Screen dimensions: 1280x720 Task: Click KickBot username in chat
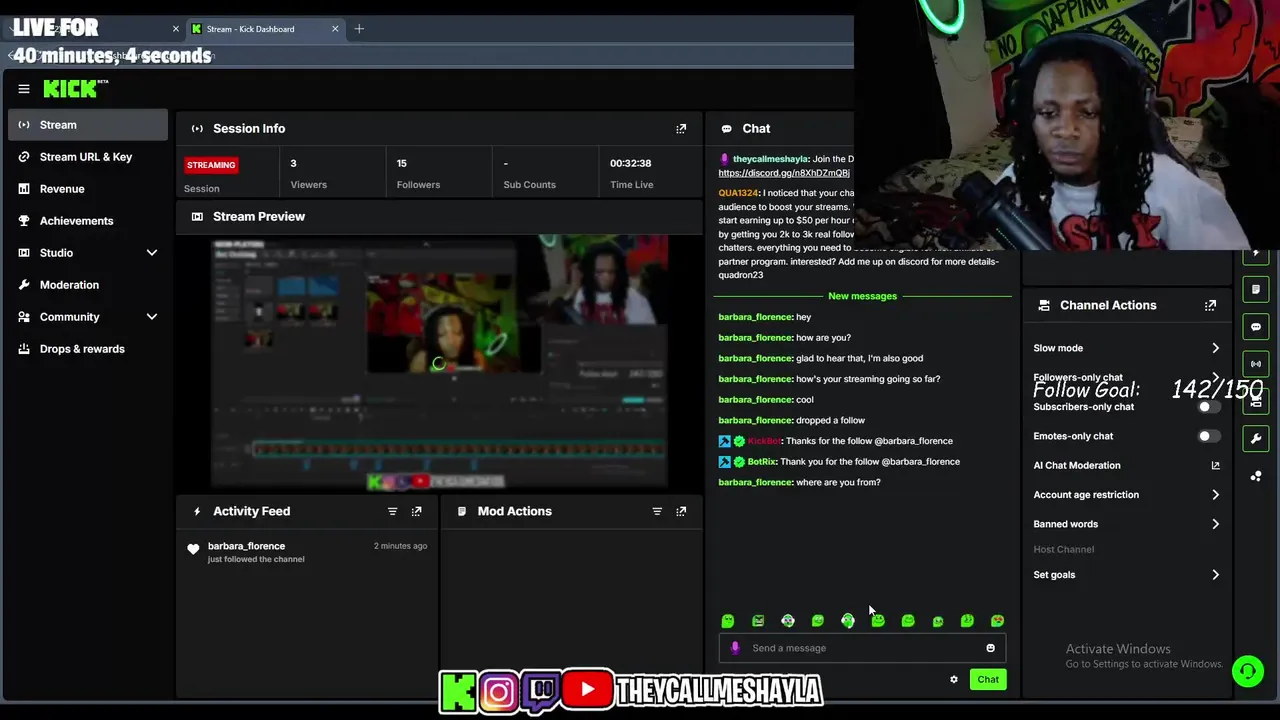click(764, 441)
